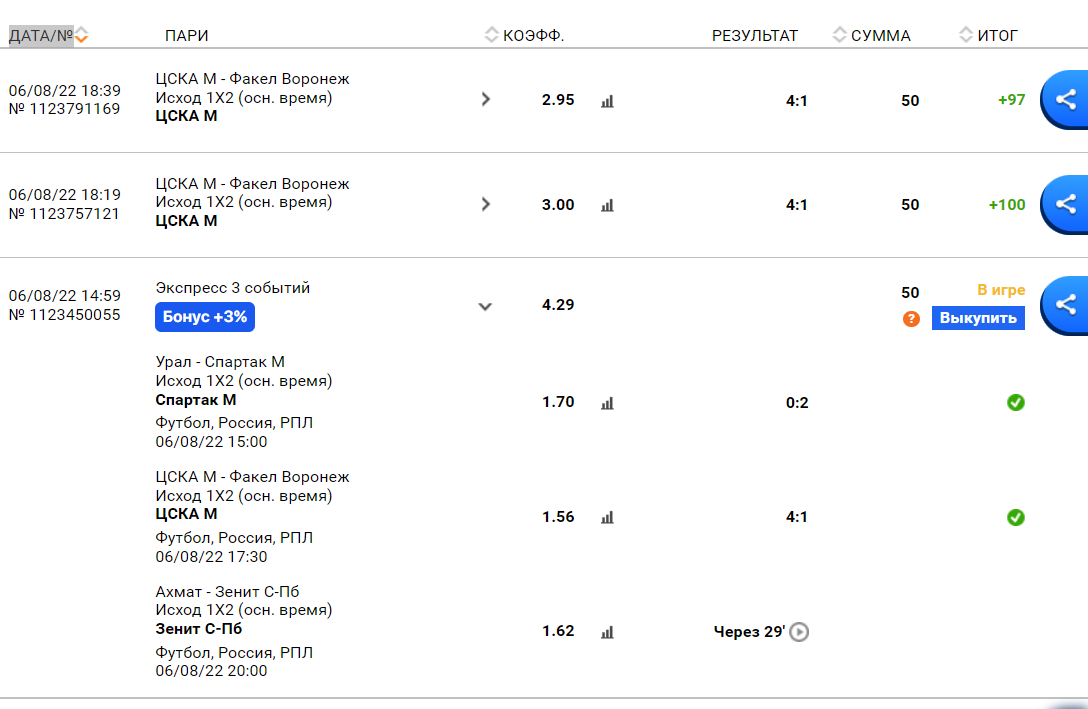Image resolution: width=1088 pixels, height=709 pixels.
Task: Click the Выкупить cash-out button
Action: point(978,318)
